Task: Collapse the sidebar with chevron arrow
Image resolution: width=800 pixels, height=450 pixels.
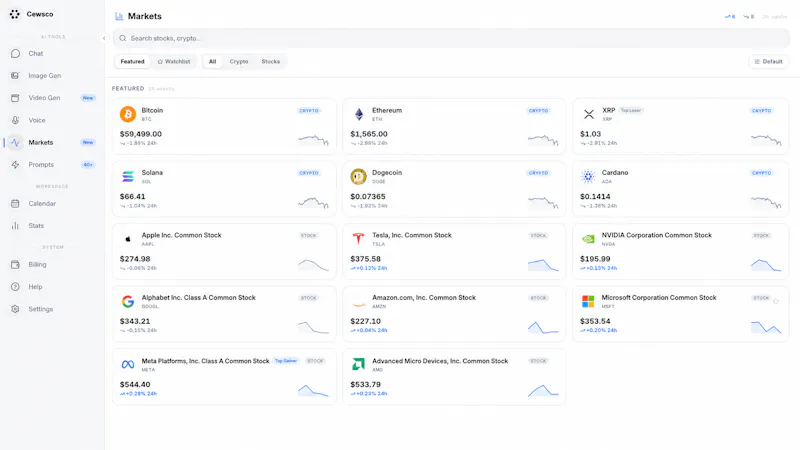Action: coord(104,38)
